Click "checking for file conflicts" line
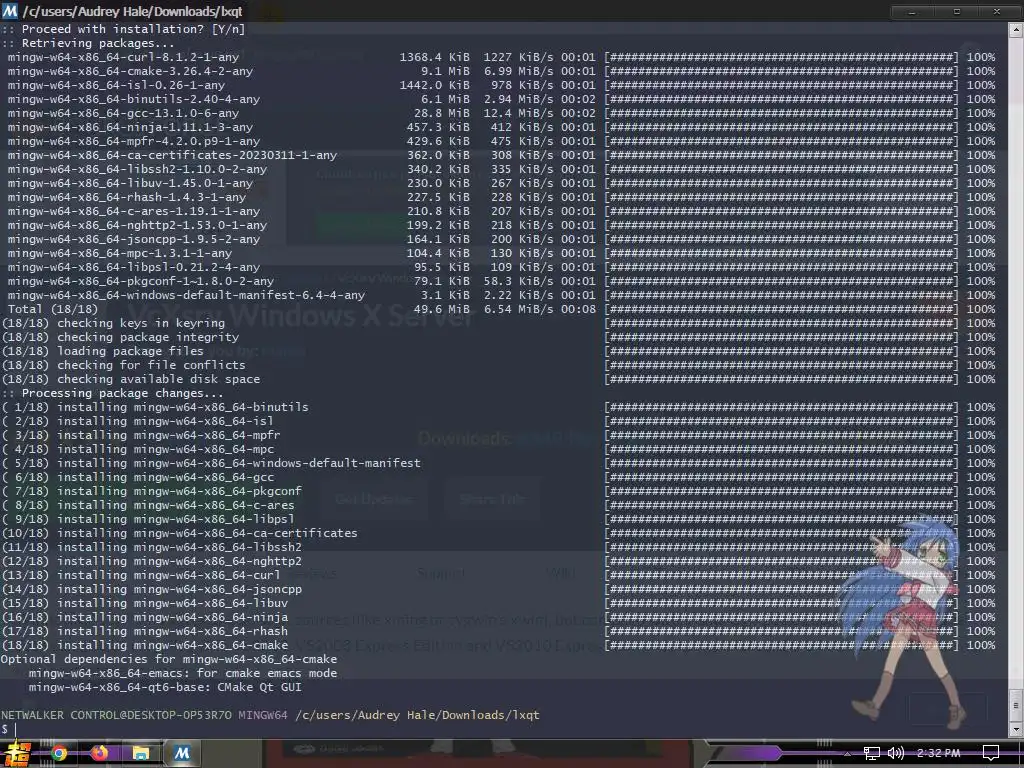Screen dimensions: 1024x768 [x=498, y=365]
